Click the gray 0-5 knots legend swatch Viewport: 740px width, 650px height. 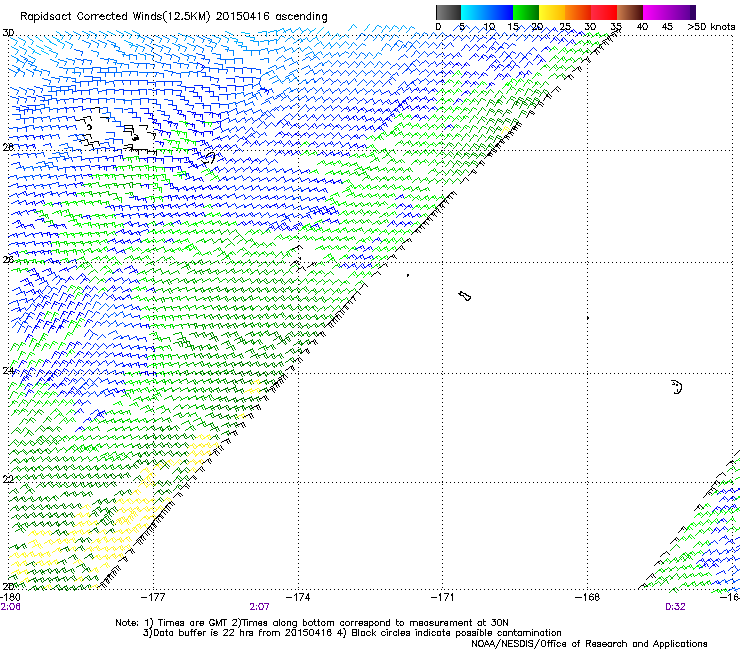(x=448, y=12)
